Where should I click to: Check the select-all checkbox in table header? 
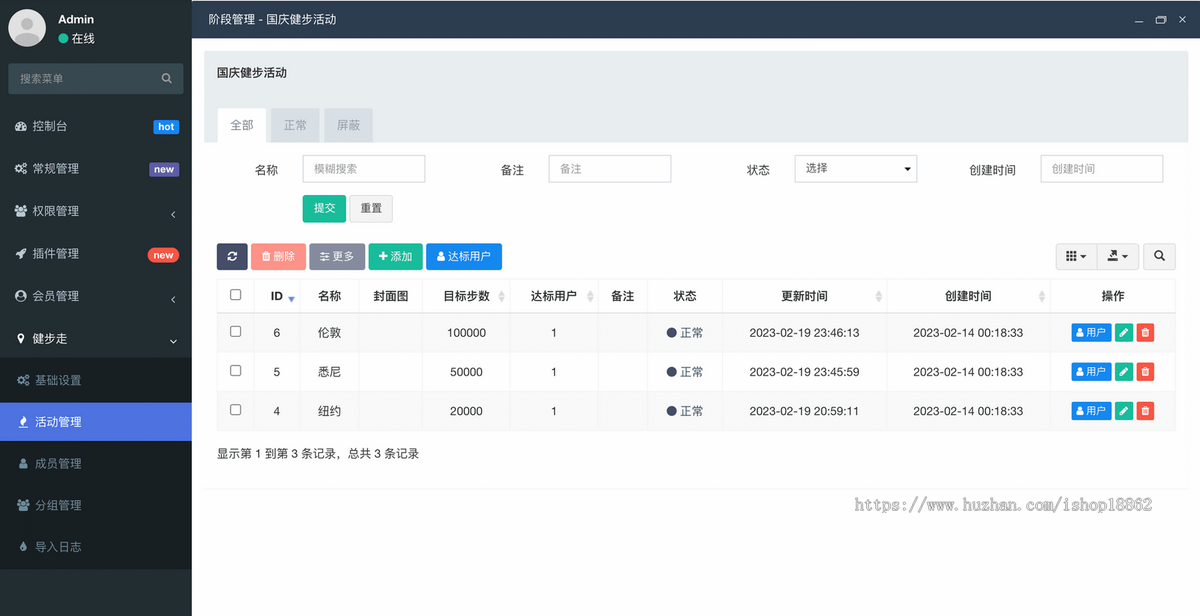pyautogui.click(x=235, y=295)
